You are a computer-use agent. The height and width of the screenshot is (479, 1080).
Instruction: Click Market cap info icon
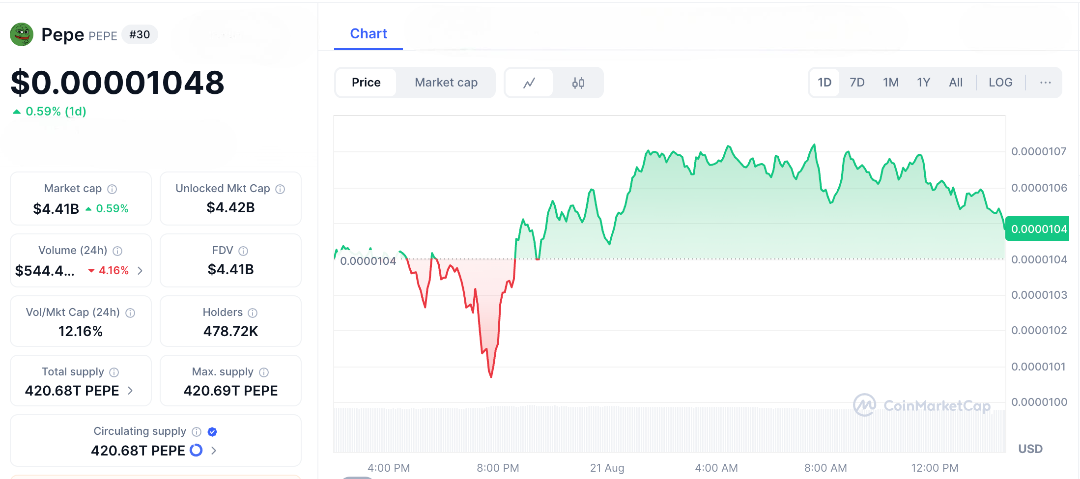(x=112, y=189)
